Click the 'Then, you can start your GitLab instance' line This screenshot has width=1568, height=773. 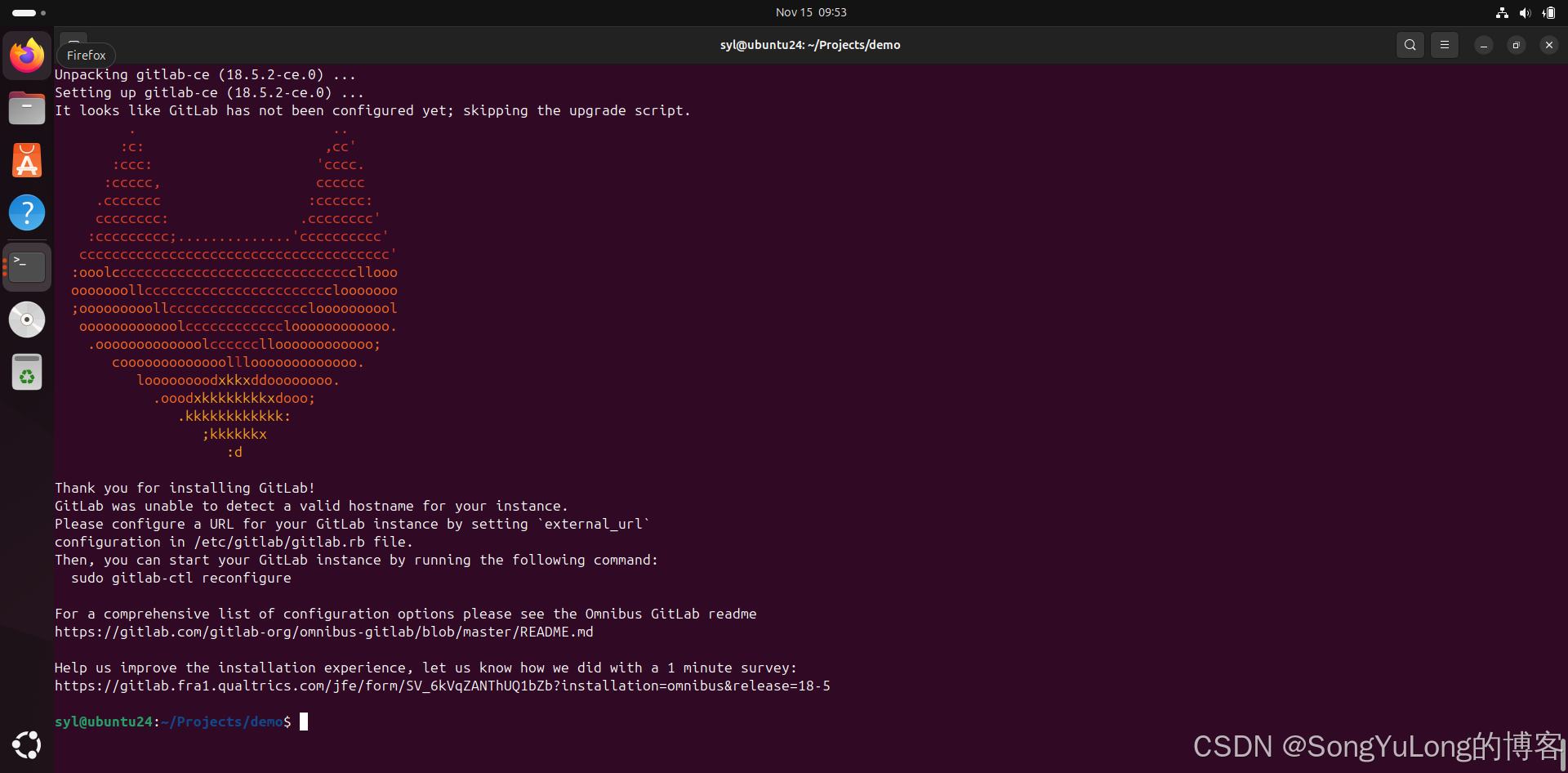[x=357, y=560]
